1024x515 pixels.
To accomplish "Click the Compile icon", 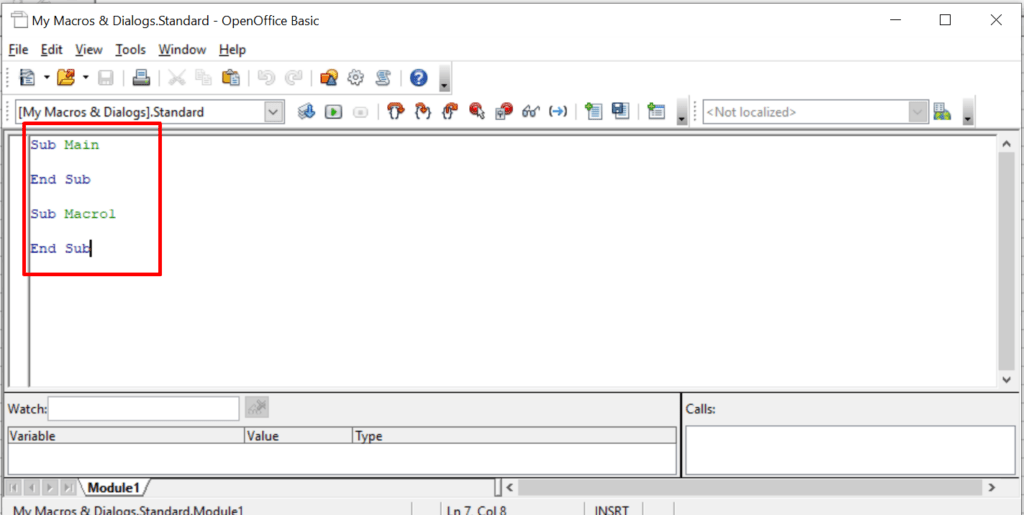I will pyautogui.click(x=307, y=112).
